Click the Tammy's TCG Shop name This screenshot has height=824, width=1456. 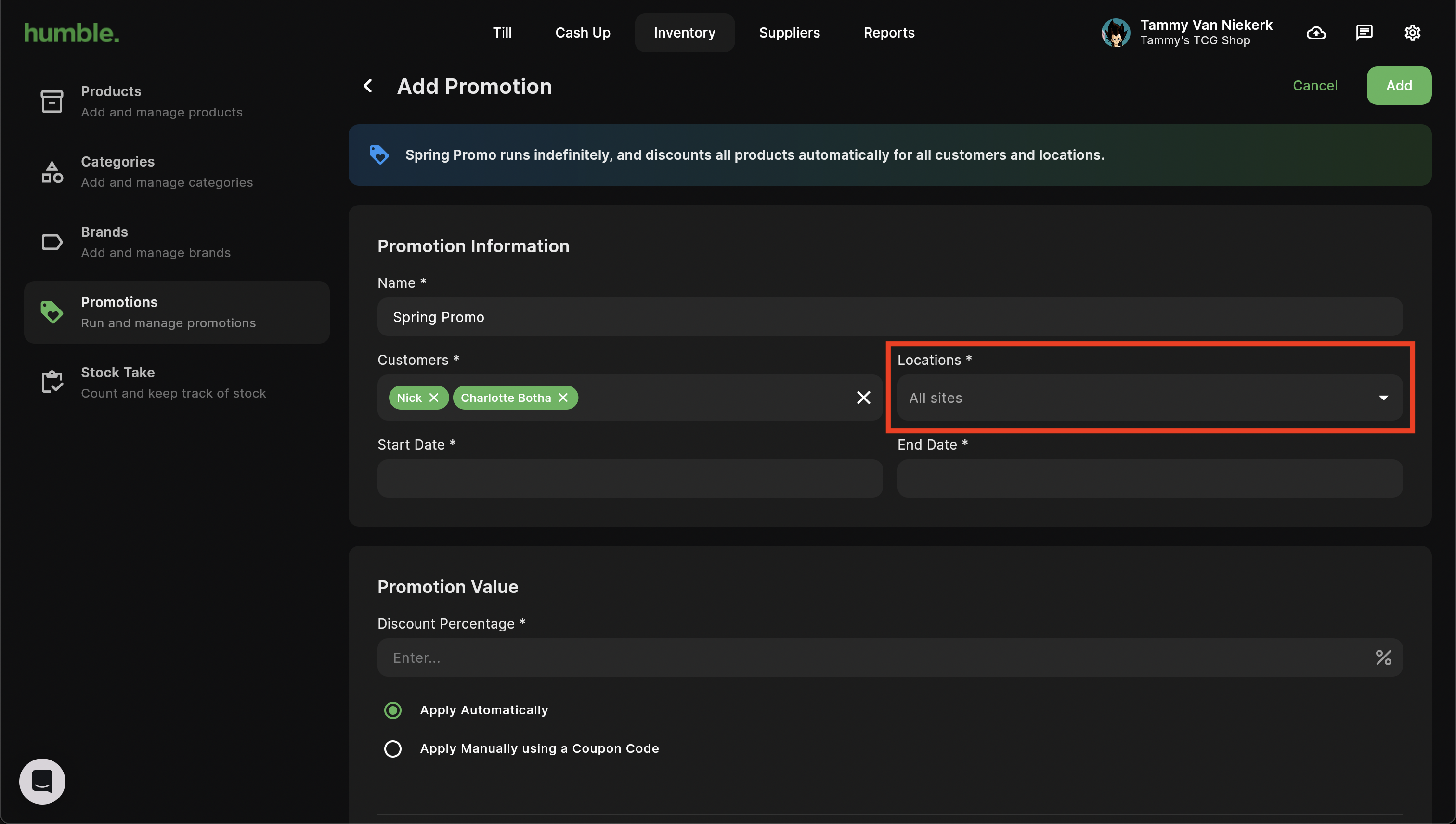point(1195,41)
